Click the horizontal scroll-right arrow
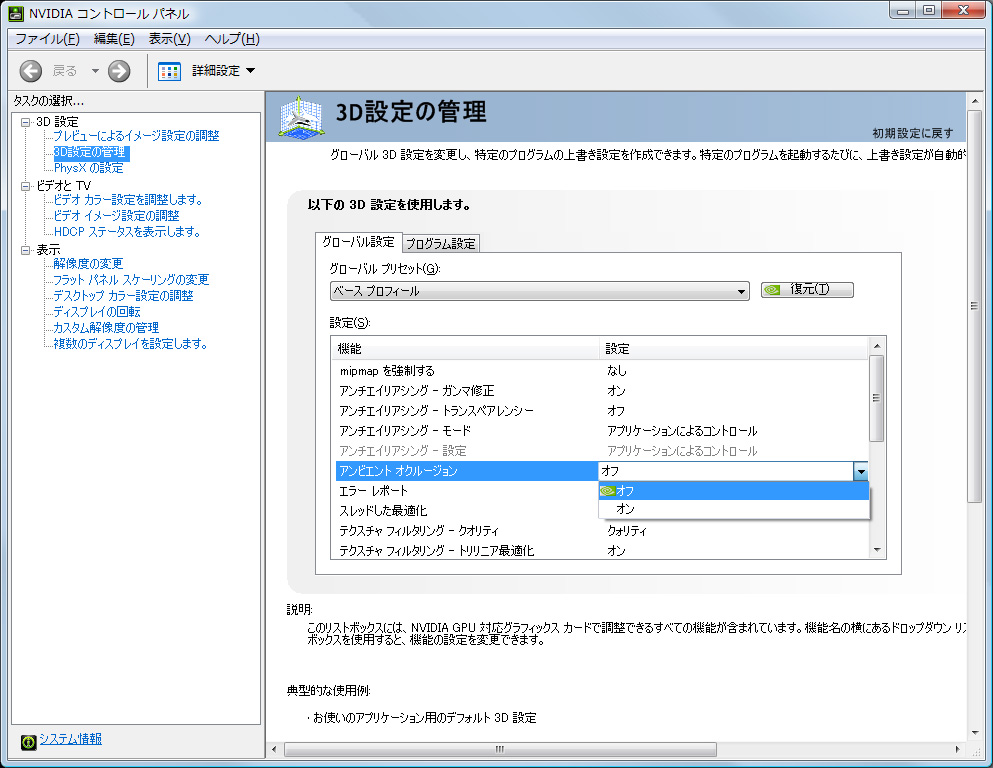 pos(958,750)
